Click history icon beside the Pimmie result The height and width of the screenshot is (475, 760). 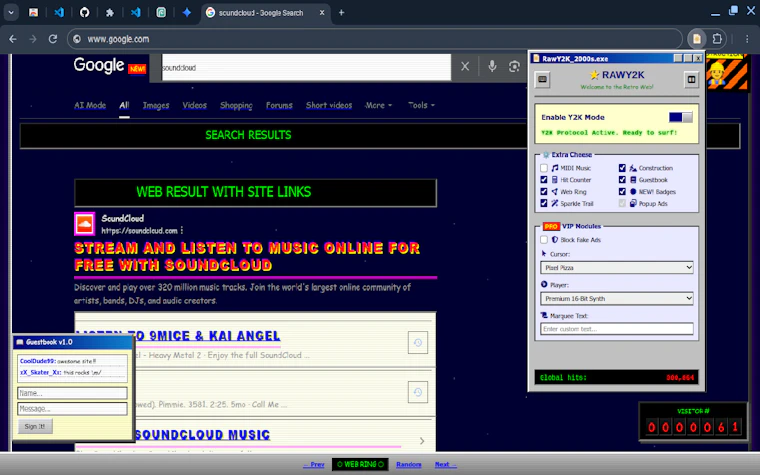(418, 392)
